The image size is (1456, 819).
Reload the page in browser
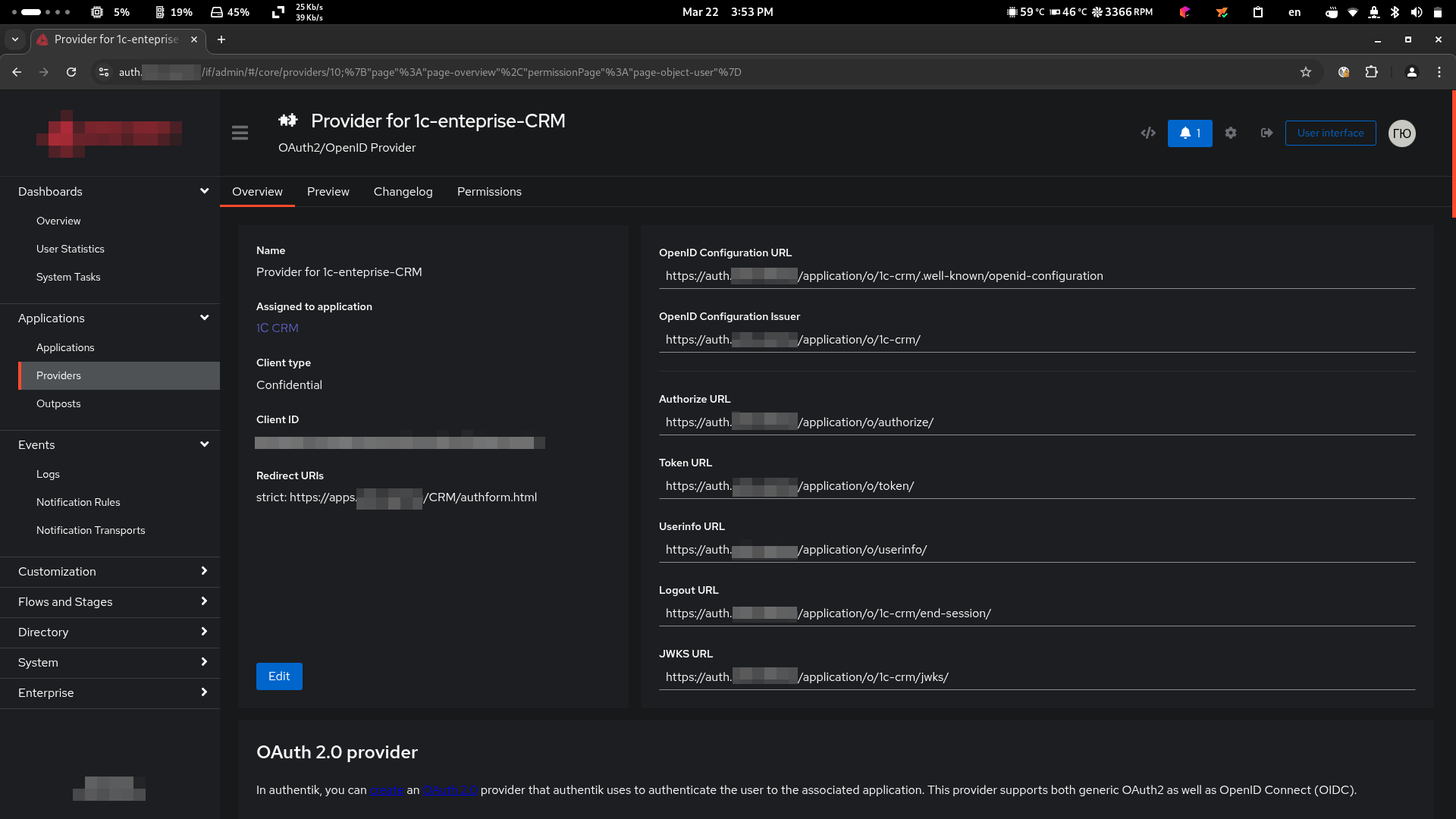[x=71, y=72]
